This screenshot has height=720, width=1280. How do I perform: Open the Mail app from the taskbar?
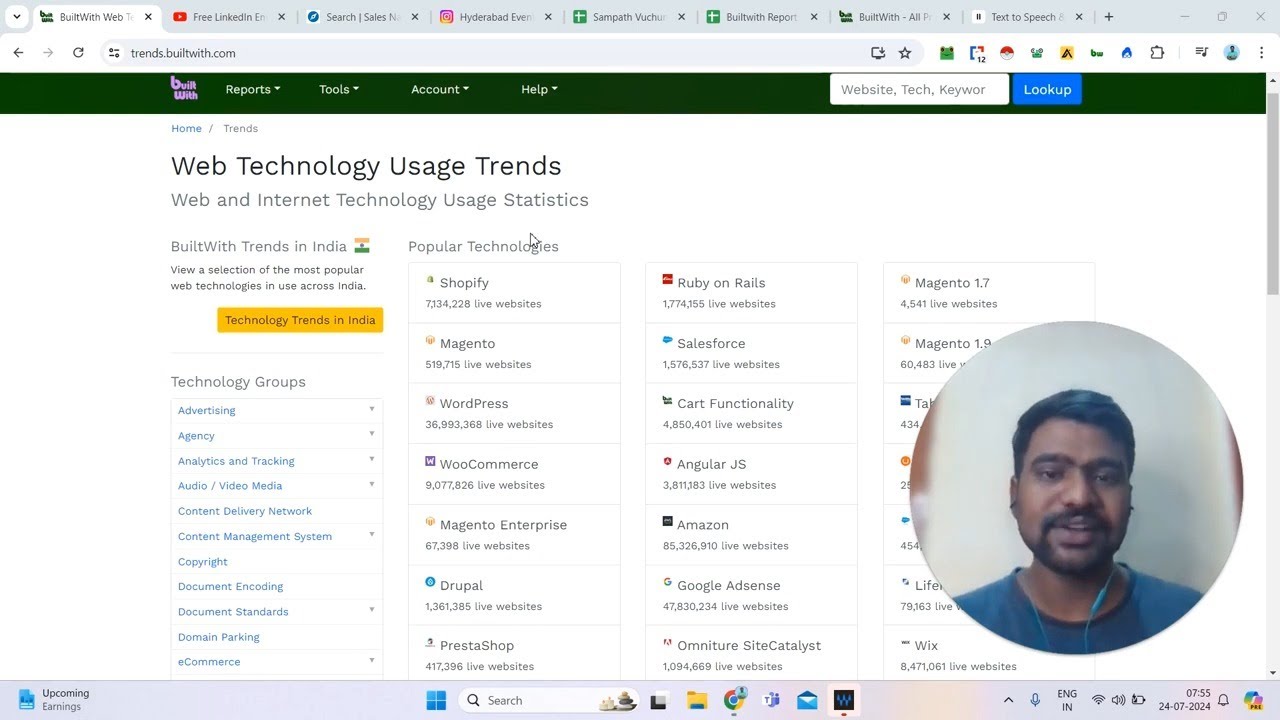click(x=807, y=700)
